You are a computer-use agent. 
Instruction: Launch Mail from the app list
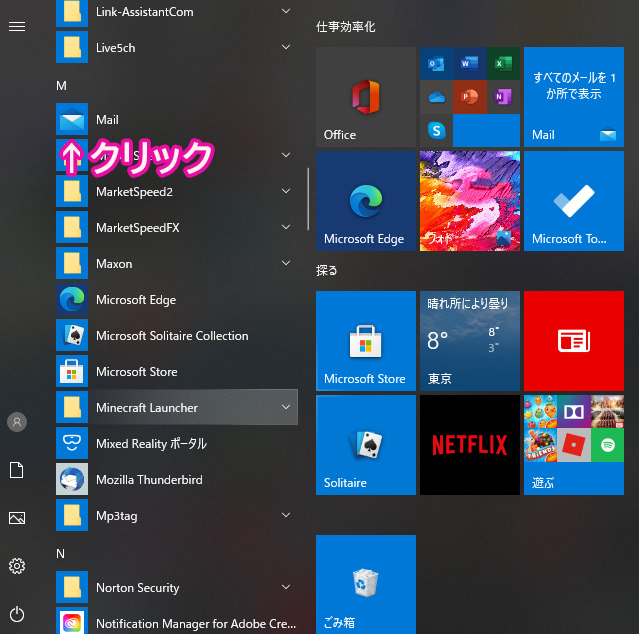tap(177, 119)
